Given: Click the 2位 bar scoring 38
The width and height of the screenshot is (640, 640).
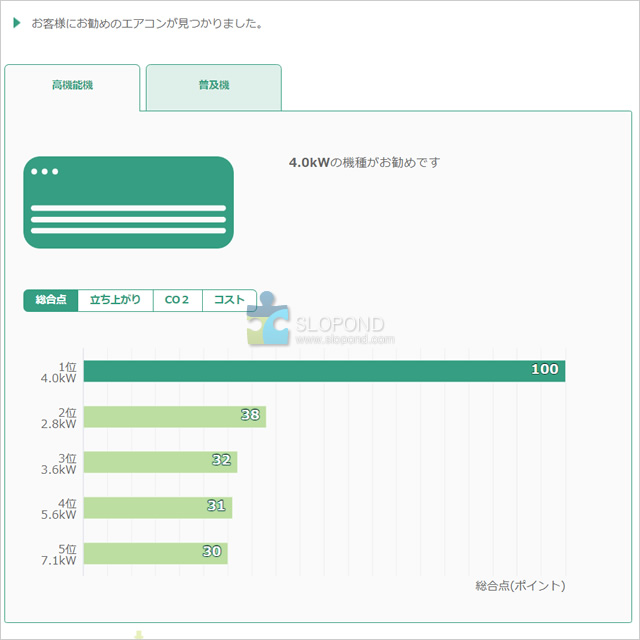Looking at the screenshot, I should (x=174, y=417).
